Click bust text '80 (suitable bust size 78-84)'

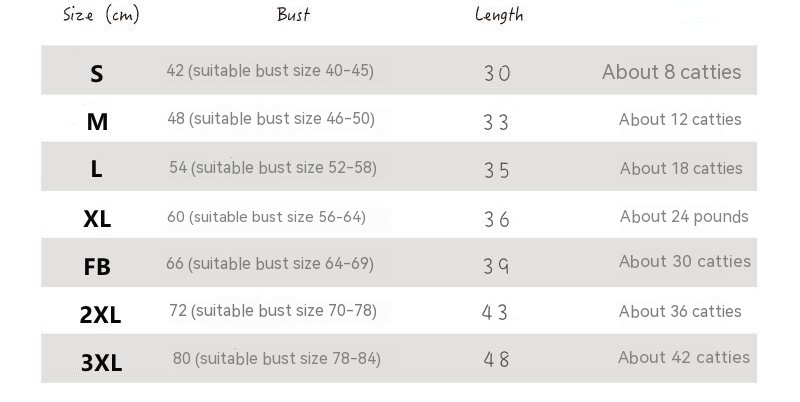277,358
